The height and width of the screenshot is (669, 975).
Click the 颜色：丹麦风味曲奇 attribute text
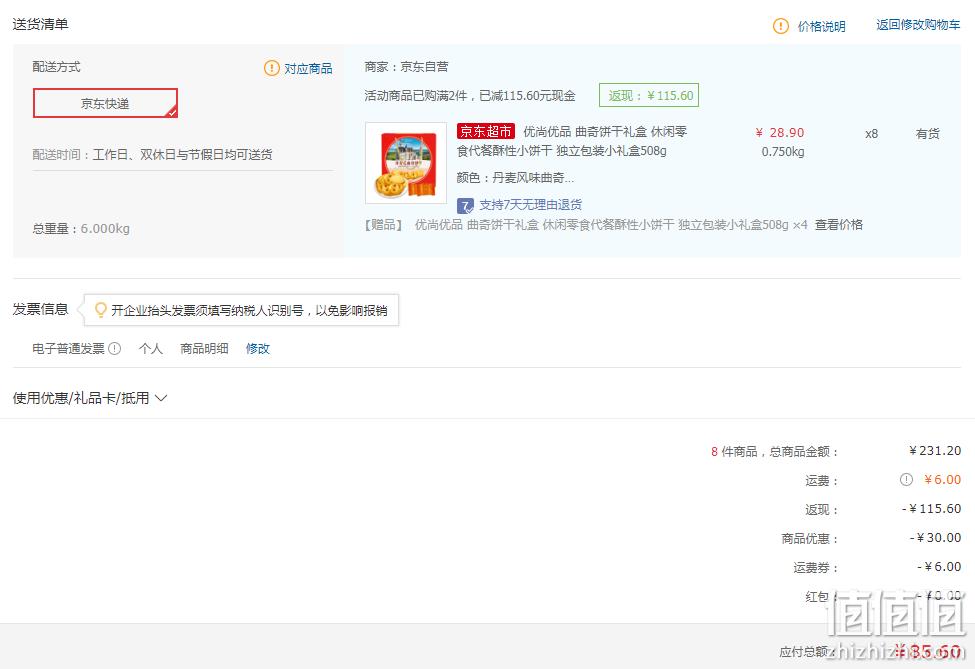[515, 178]
